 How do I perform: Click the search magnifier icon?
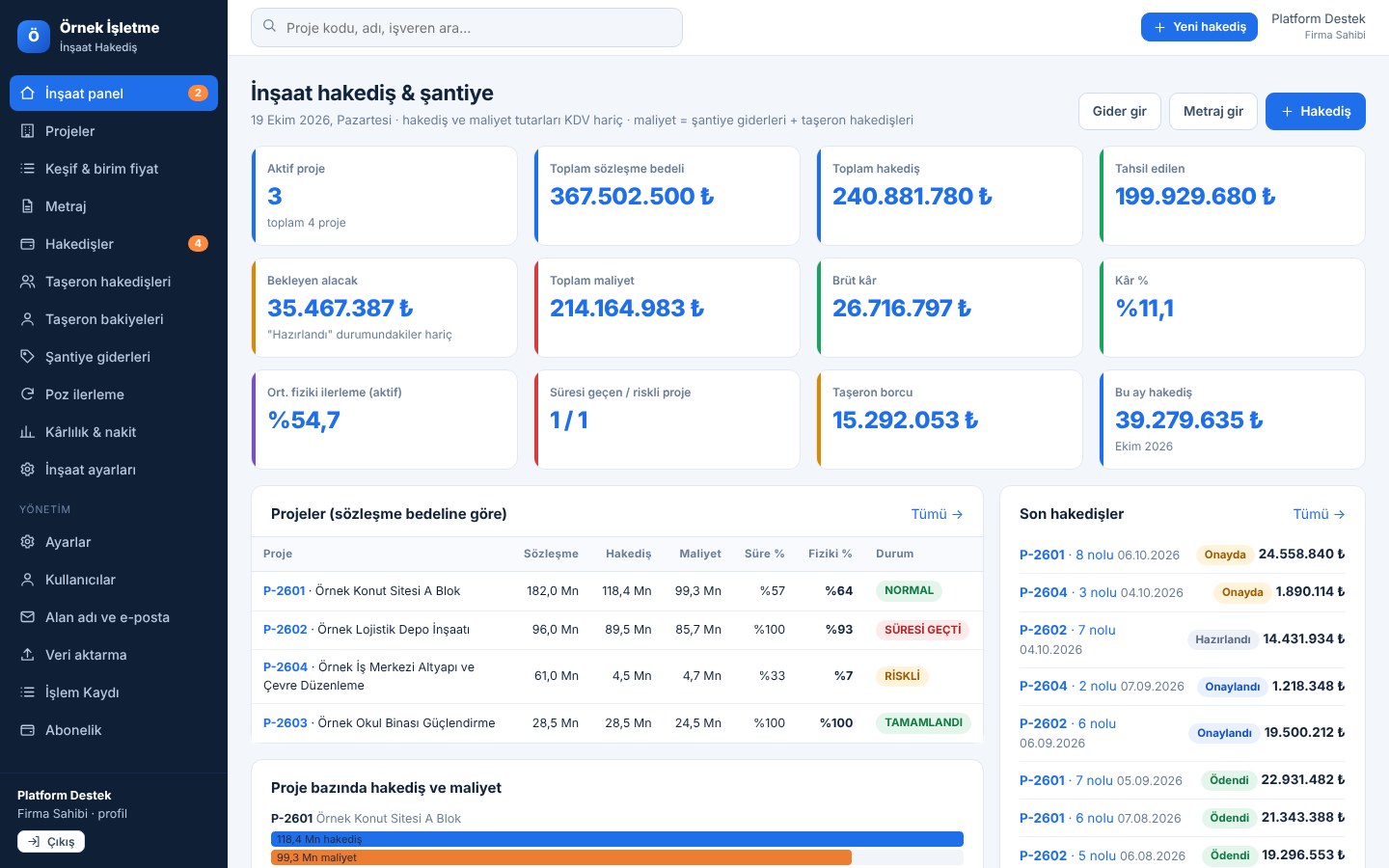click(x=270, y=27)
